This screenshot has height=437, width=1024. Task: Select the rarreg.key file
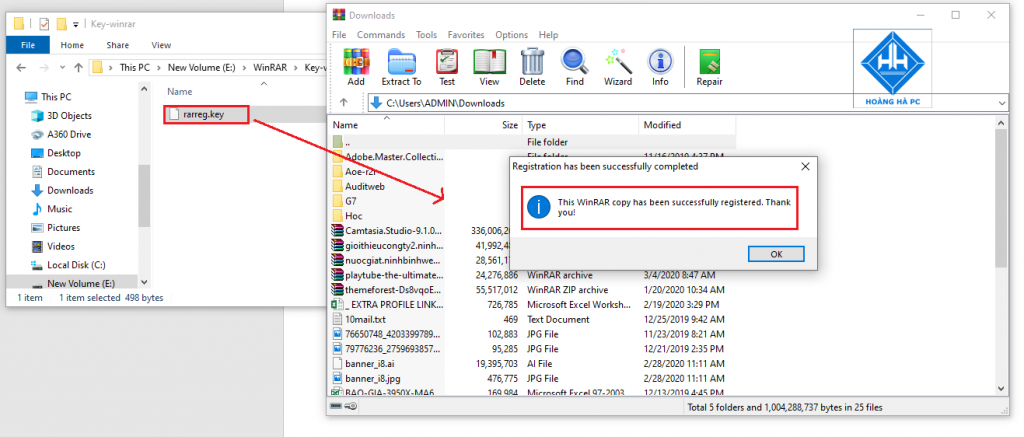click(x=206, y=114)
